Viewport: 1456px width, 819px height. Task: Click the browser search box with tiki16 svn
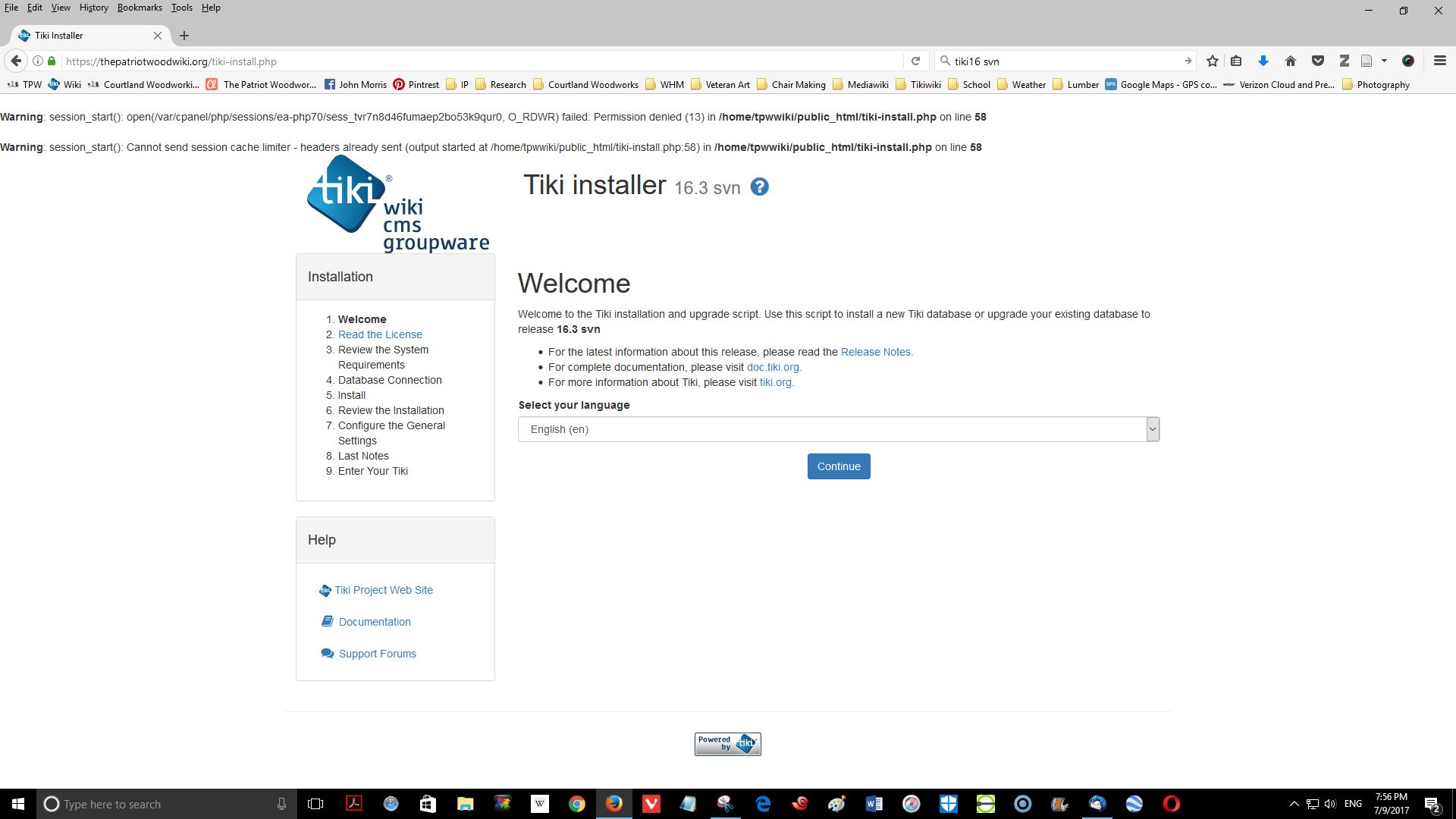tap(1065, 61)
